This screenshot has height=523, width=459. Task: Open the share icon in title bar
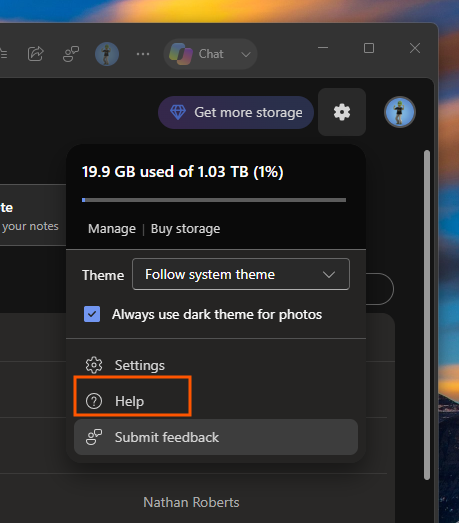pyautogui.click(x=36, y=54)
